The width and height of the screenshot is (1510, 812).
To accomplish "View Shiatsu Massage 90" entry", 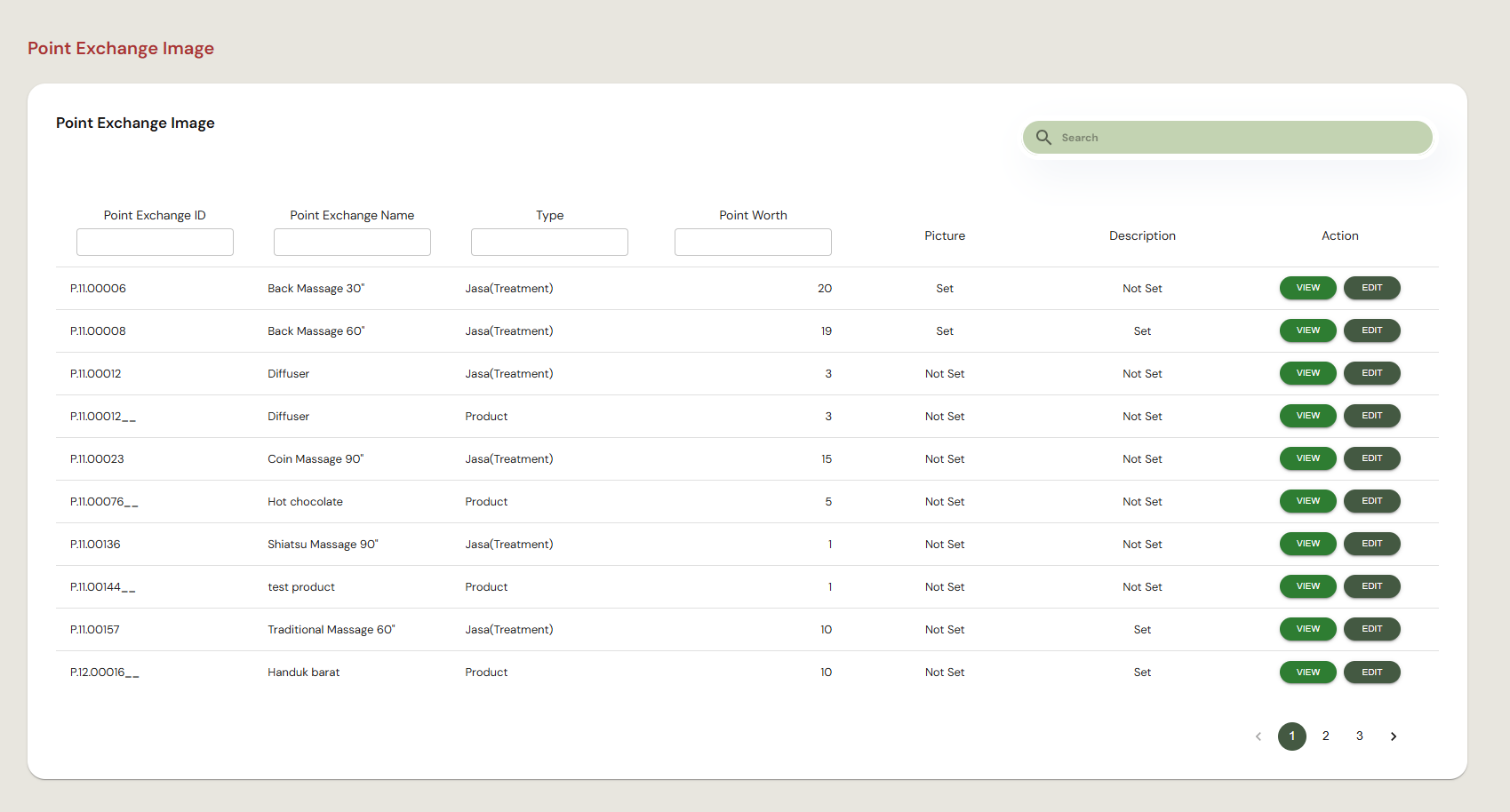I will 1308,544.
